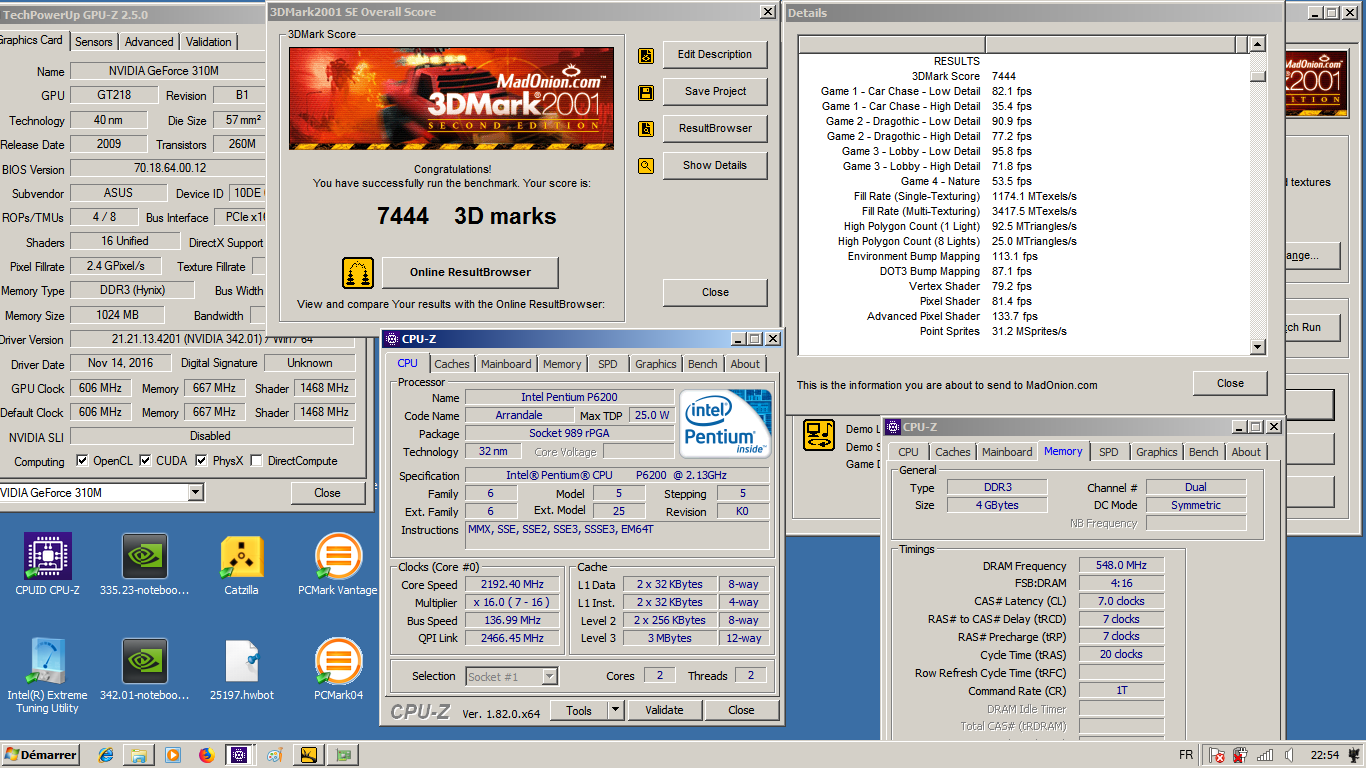Click the ResultBrowser button
This screenshot has height=768, width=1366.
(715, 129)
